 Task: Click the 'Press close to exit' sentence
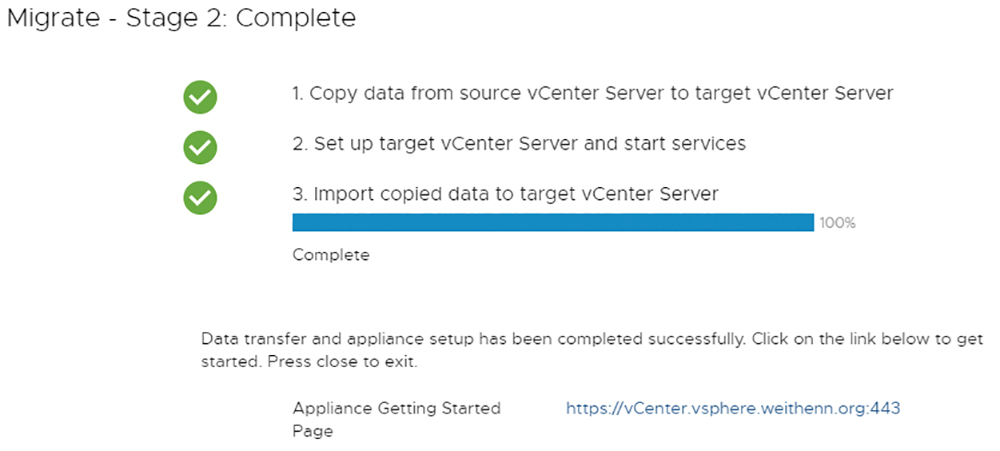pyautogui.click(x=343, y=364)
